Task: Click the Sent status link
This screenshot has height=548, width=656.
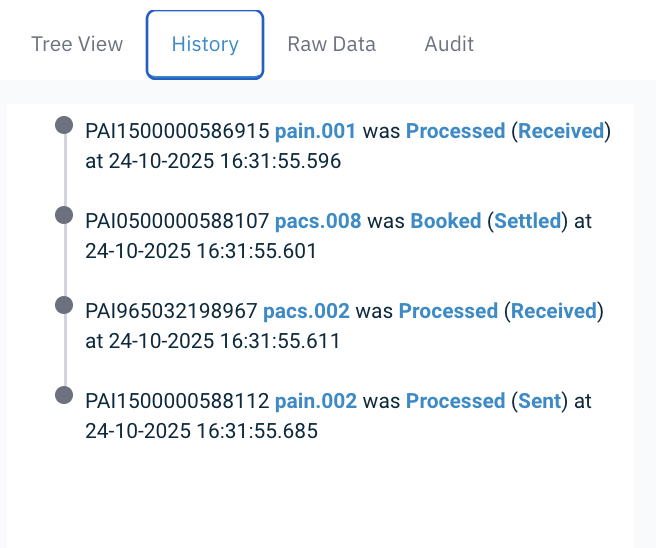Action: (539, 401)
